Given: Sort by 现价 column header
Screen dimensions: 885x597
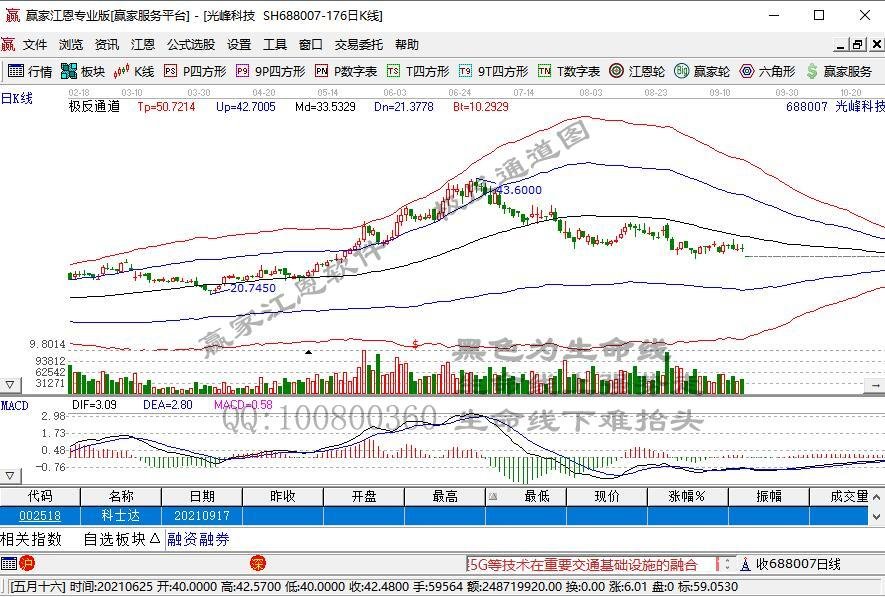Looking at the screenshot, I should click(x=607, y=497).
